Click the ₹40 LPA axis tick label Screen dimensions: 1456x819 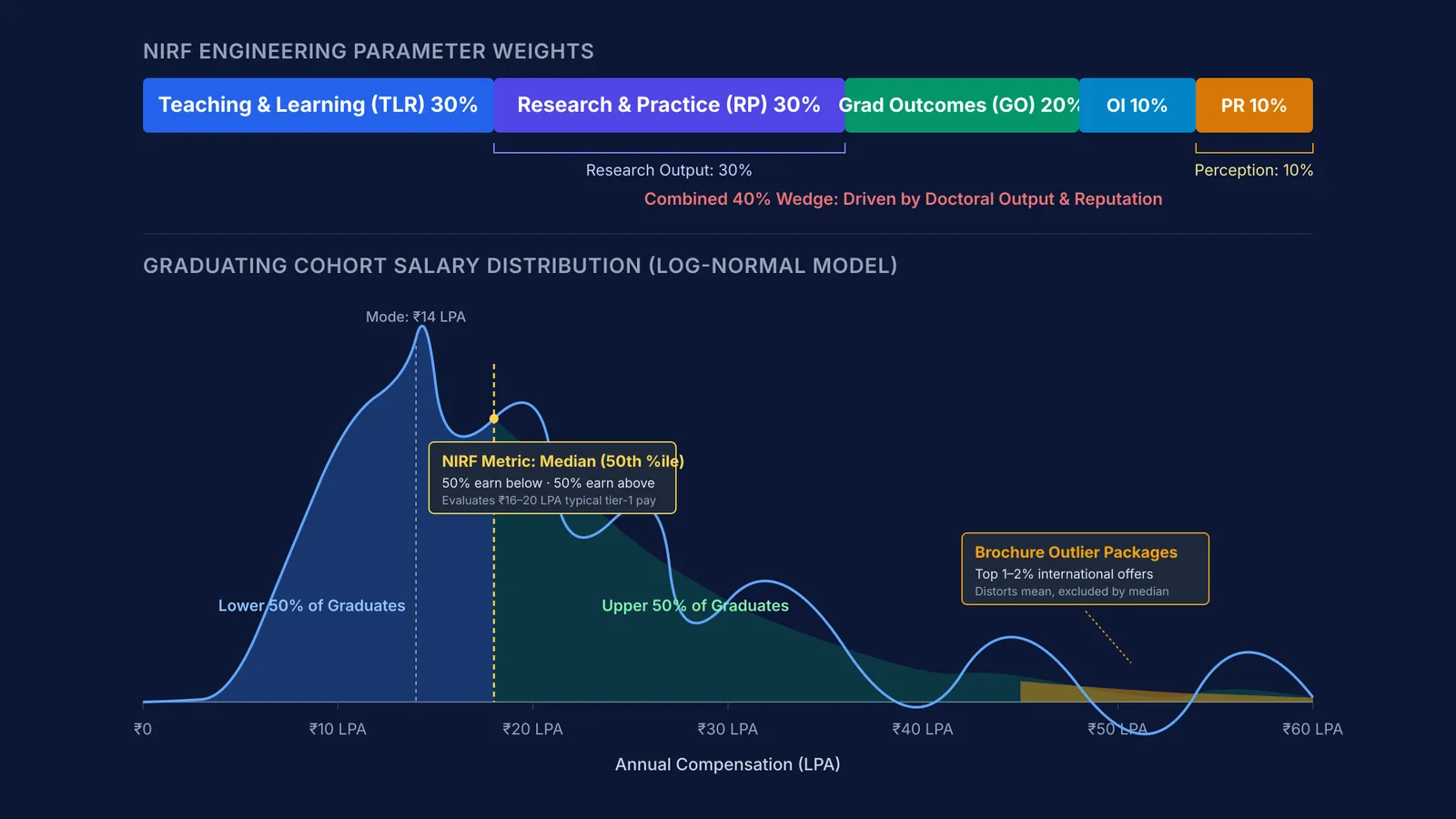tap(923, 729)
